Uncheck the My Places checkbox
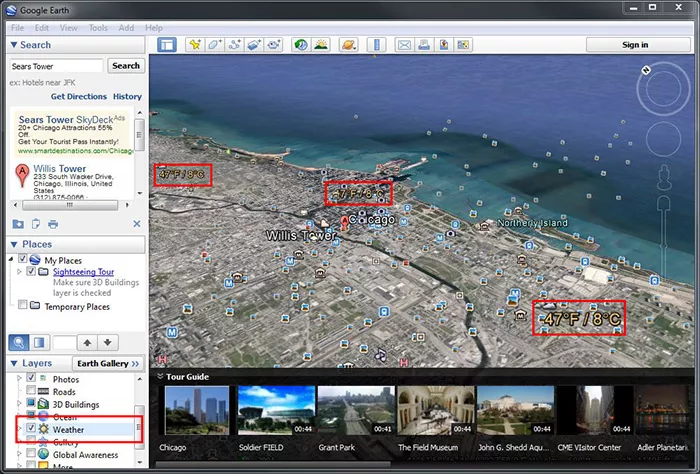This screenshot has height=474, width=700. [x=23, y=259]
